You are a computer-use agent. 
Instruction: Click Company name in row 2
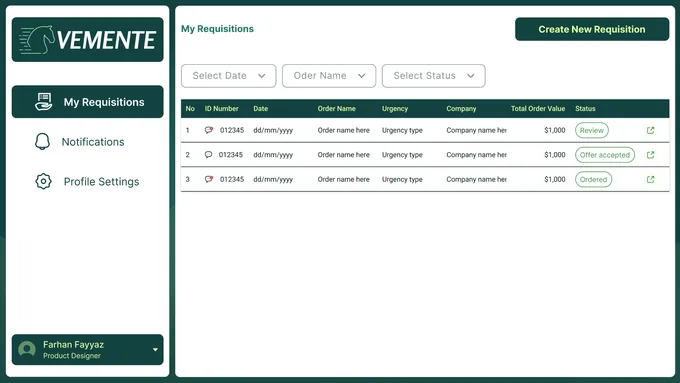477,155
